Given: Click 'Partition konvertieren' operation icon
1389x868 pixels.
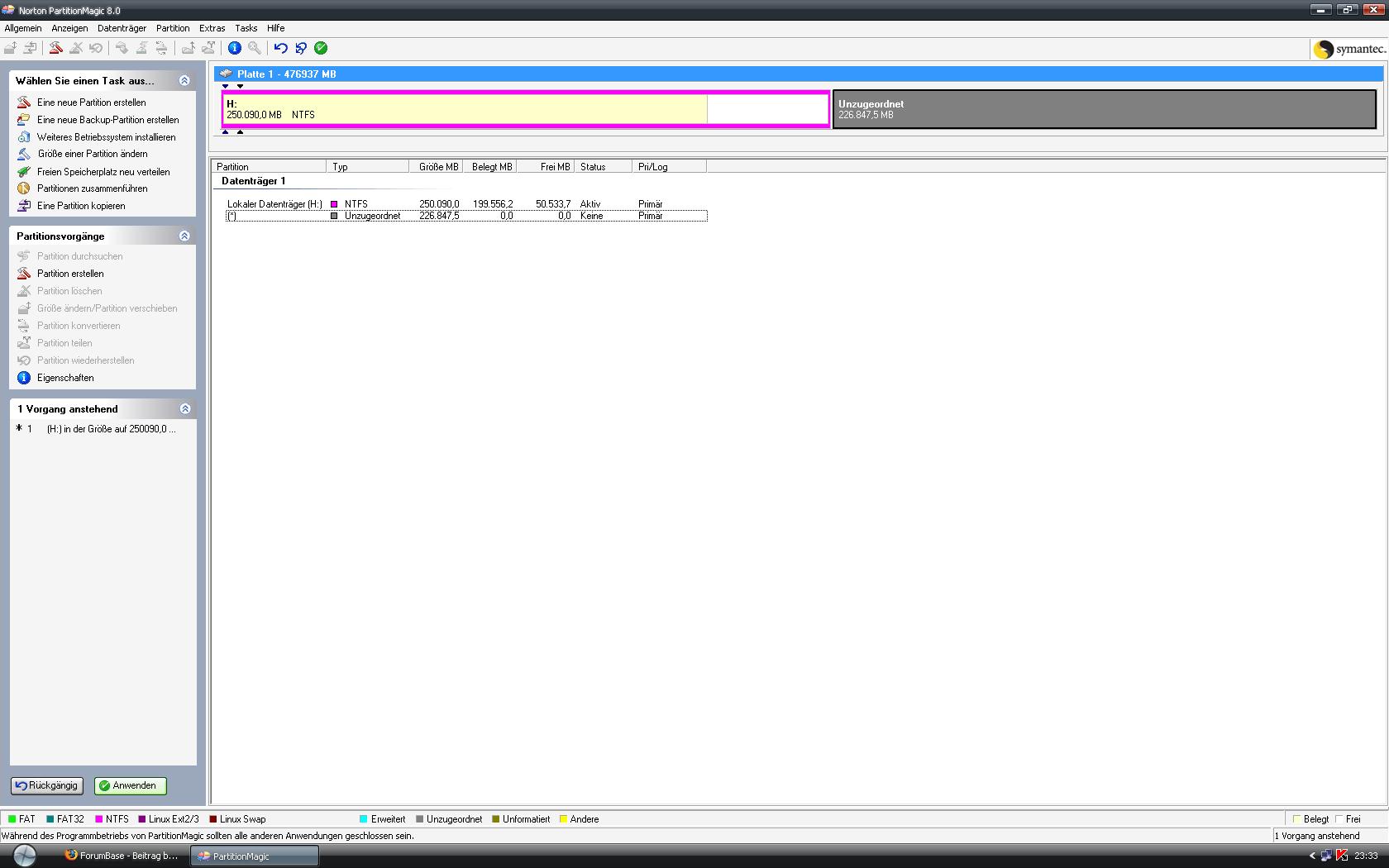Looking at the screenshot, I should click(x=24, y=326).
